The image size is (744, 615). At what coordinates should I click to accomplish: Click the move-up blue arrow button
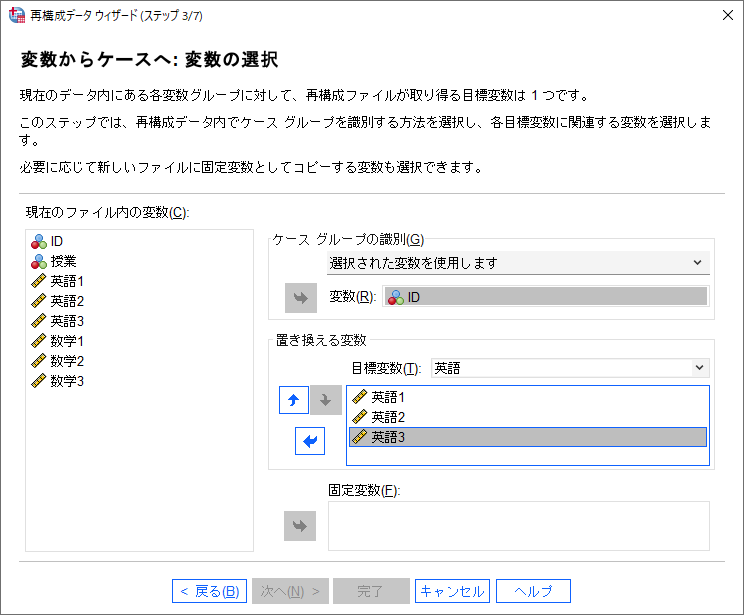(x=294, y=400)
